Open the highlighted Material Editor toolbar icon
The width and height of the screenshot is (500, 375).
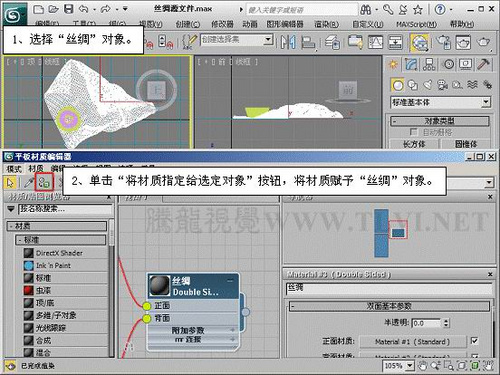(420, 42)
